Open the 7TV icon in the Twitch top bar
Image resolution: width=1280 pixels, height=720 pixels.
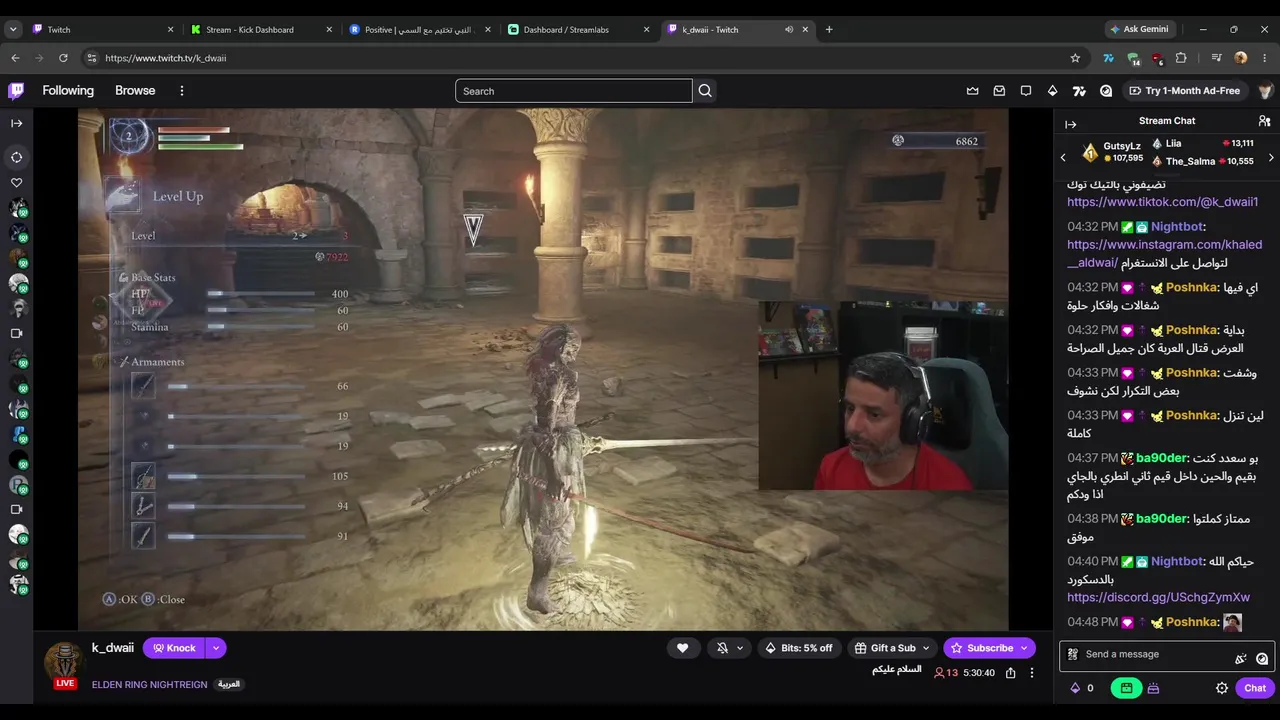click(x=1079, y=91)
